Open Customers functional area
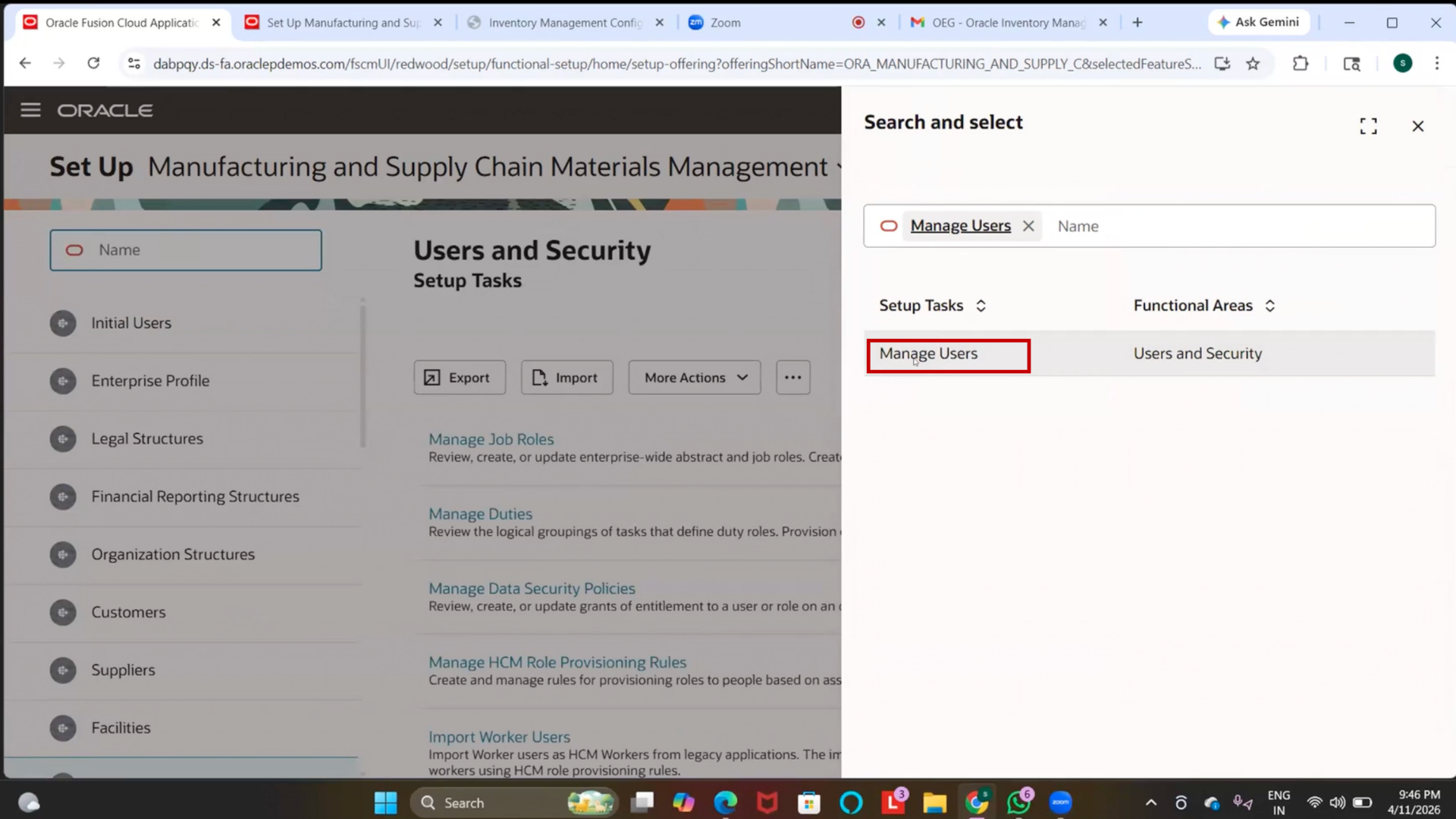Image resolution: width=1456 pixels, height=819 pixels. point(128,612)
